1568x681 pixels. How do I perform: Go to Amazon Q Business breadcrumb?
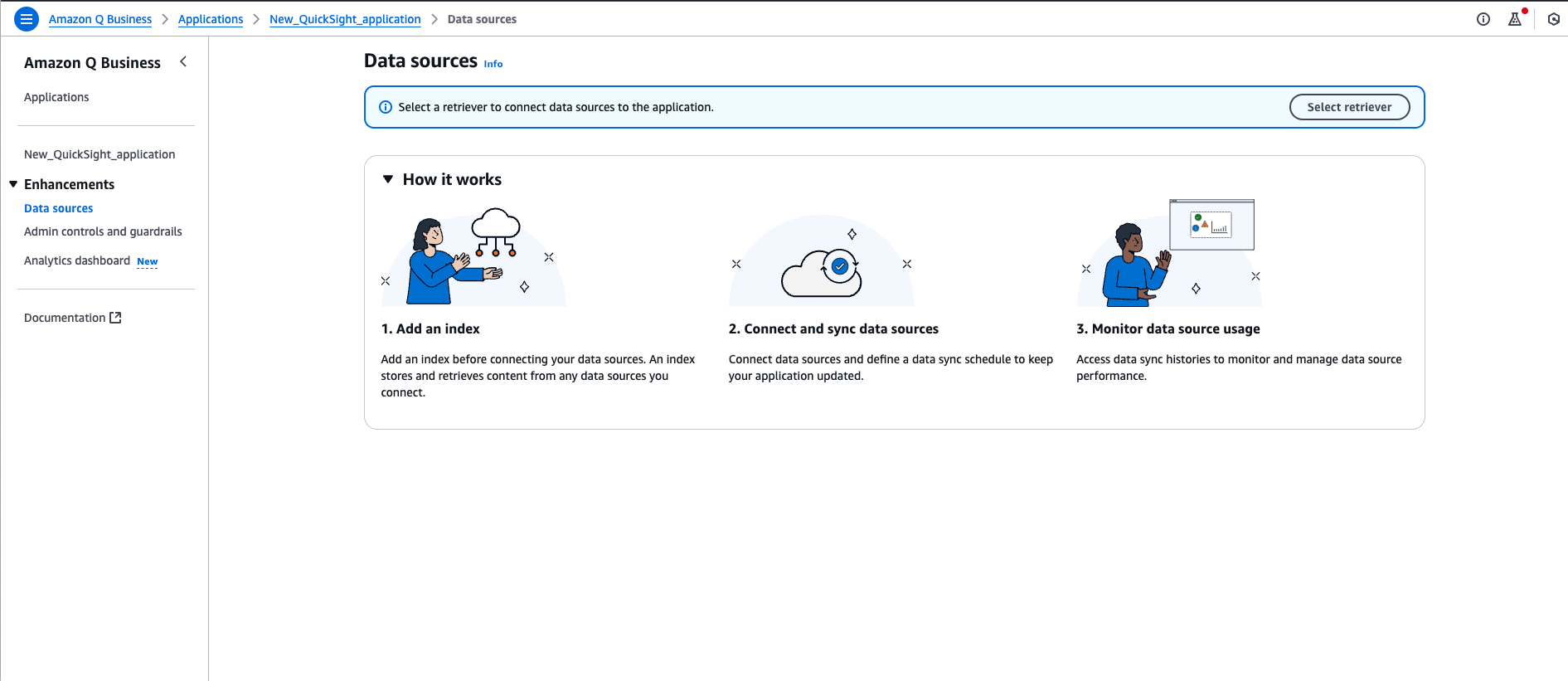(100, 19)
